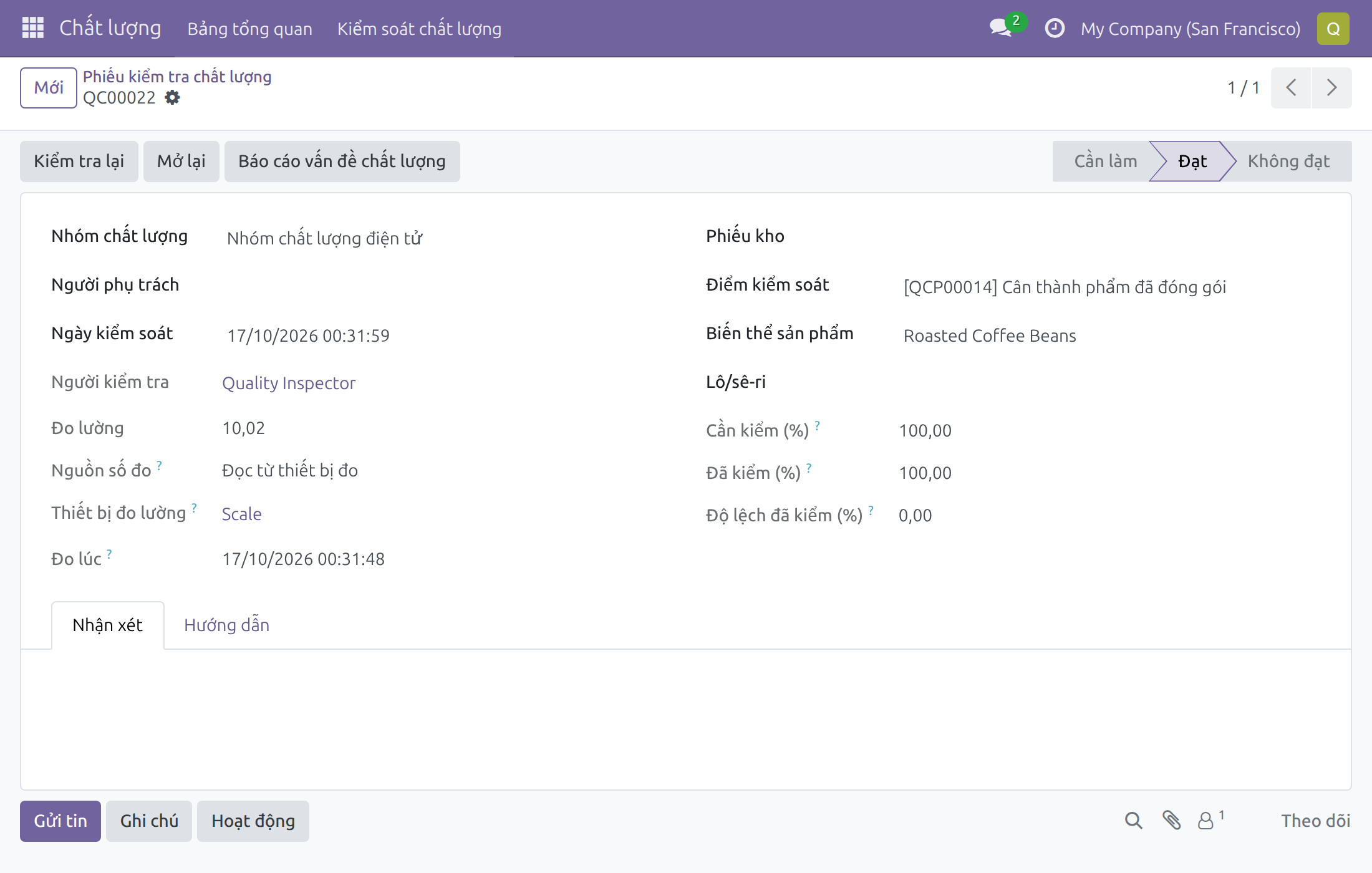Open the Bảng tổng quan menu
Image resolution: width=1372 pixels, height=873 pixels.
click(249, 29)
